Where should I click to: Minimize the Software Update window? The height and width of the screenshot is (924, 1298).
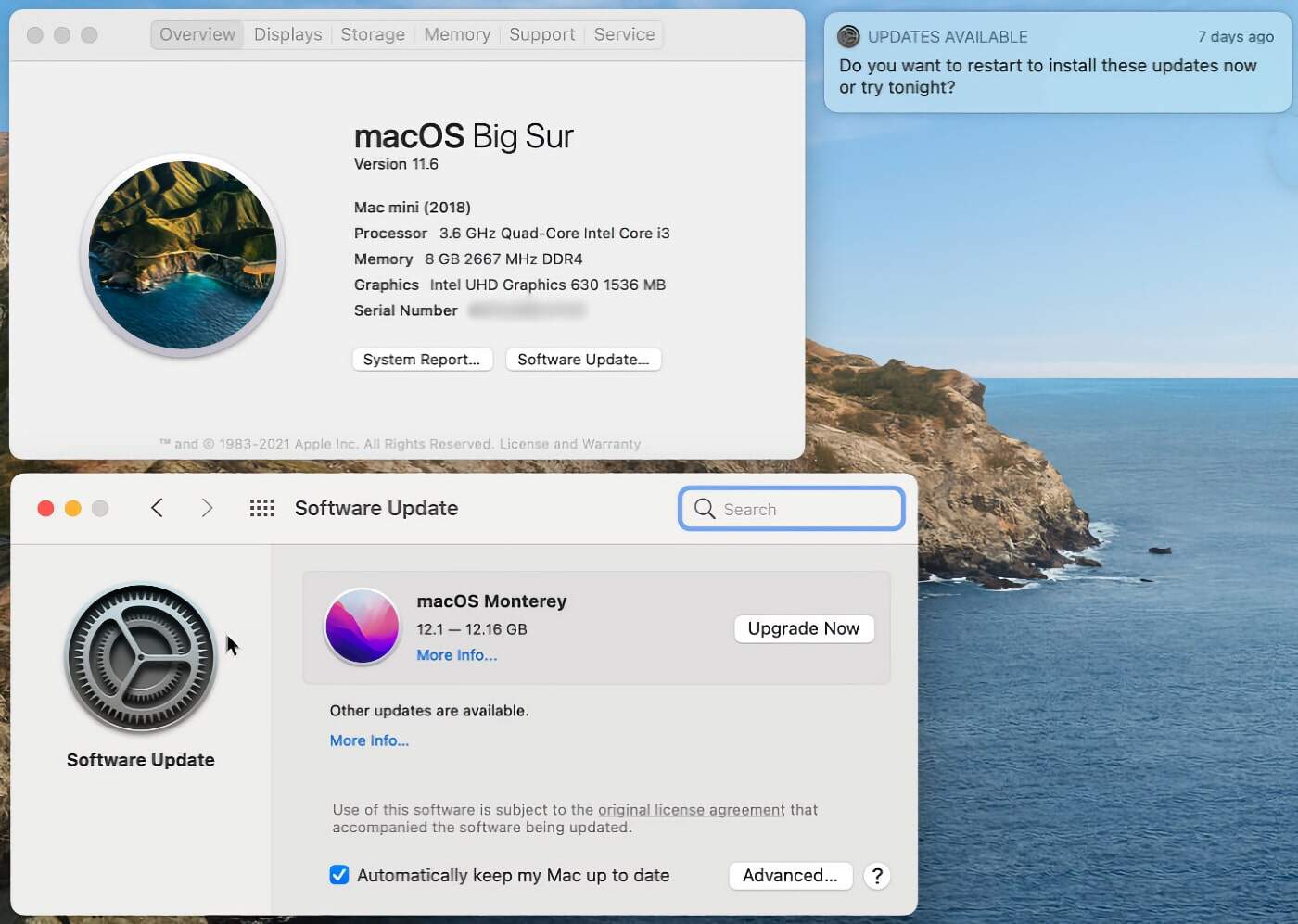[x=73, y=508]
